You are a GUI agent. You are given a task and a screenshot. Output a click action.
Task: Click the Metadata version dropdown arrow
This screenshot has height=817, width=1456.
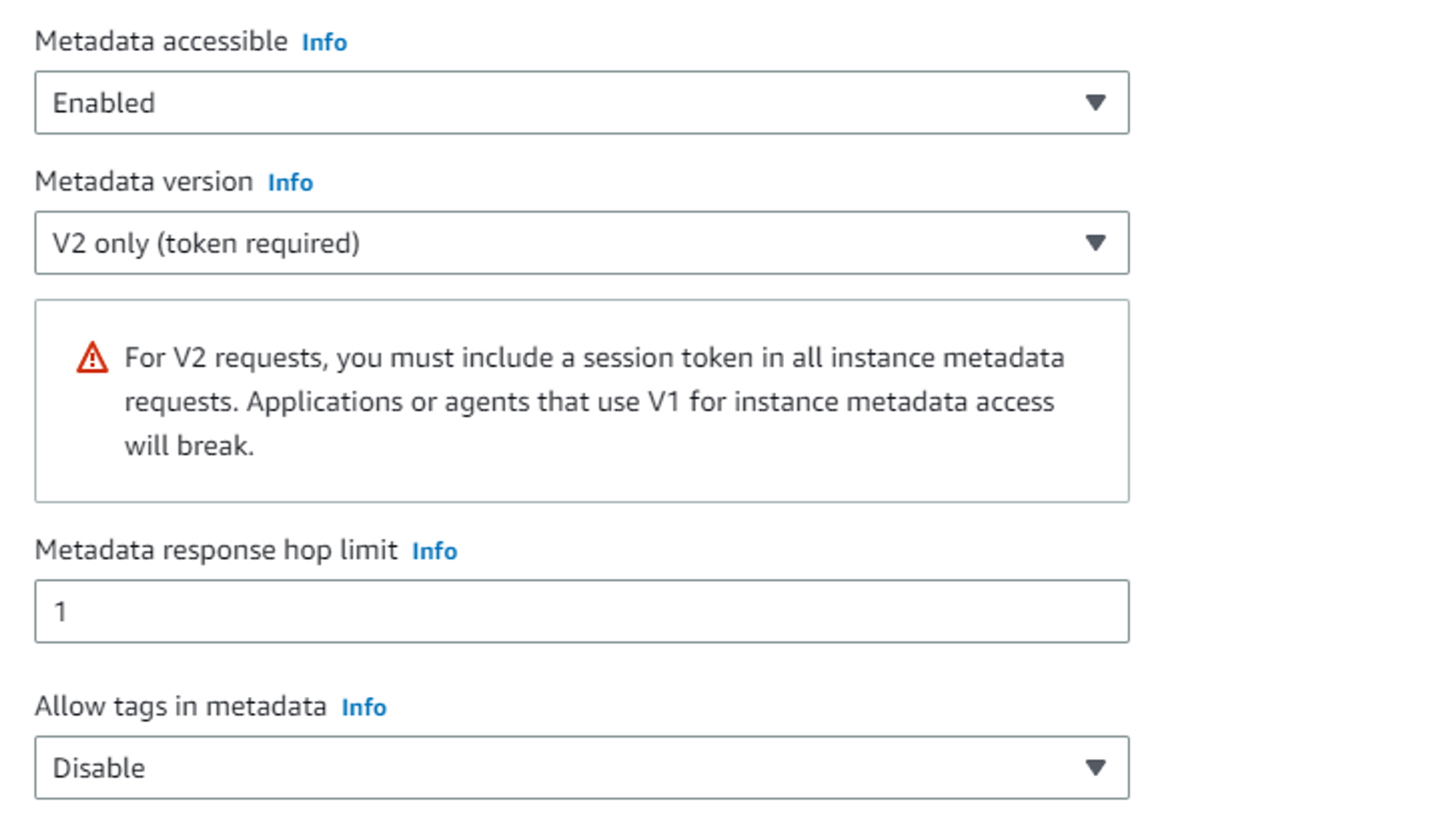pyautogui.click(x=1095, y=243)
